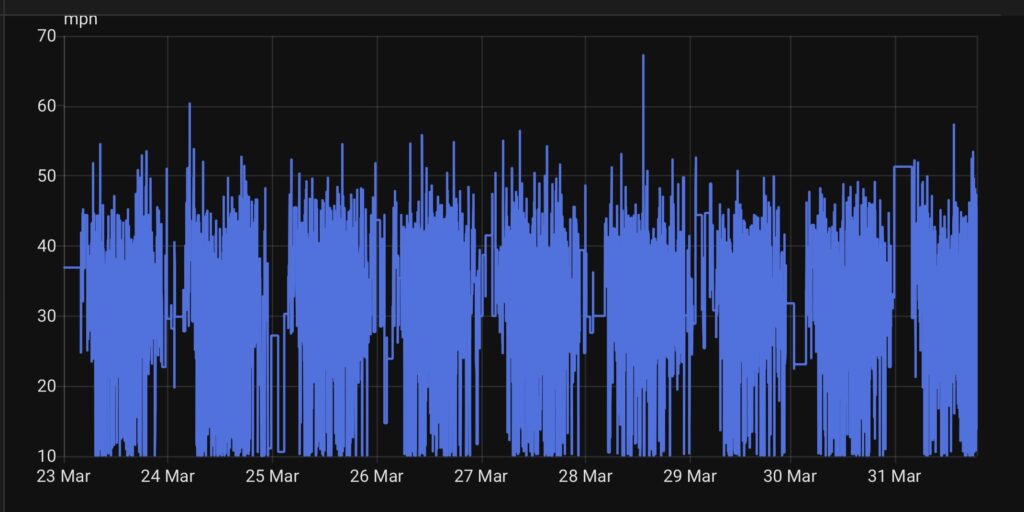Click the 23 Mar date label
Image resolution: width=1024 pixels, height=512 pixels.
(63, 476)
